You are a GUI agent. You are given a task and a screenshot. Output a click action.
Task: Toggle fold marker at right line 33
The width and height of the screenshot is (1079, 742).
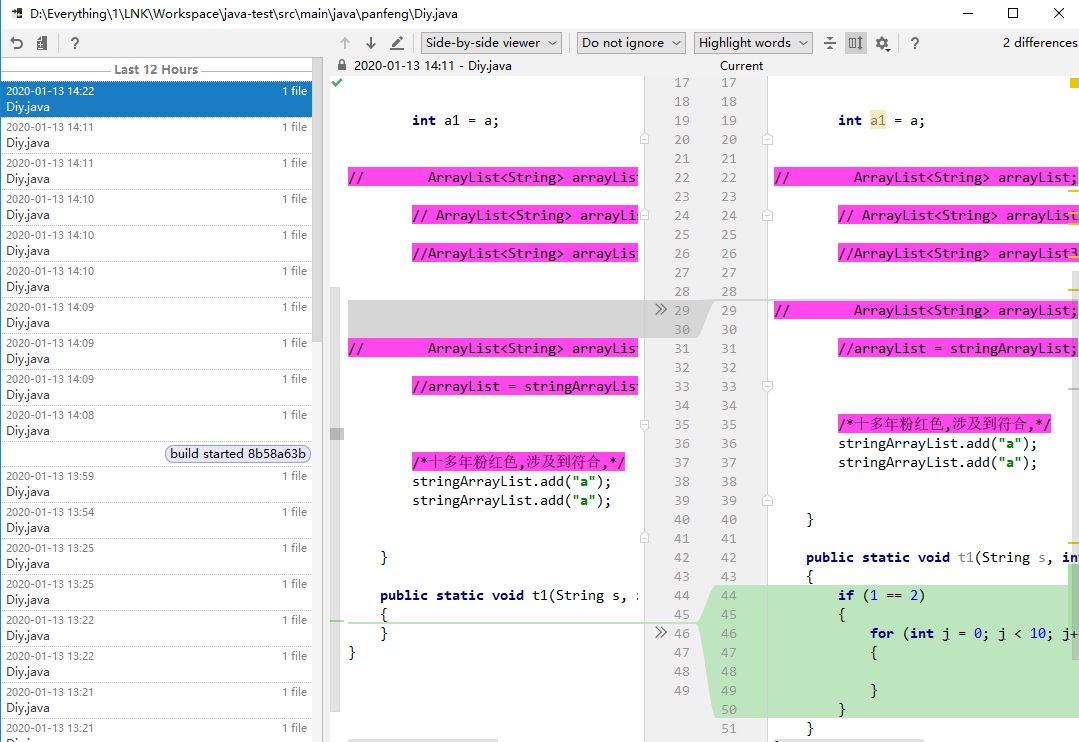coord(767,386)
